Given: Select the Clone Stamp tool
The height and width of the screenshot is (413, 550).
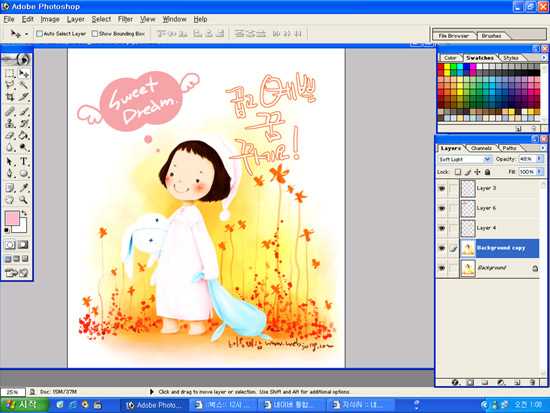Looking at the screenshot, I should [x=10, y=123].
